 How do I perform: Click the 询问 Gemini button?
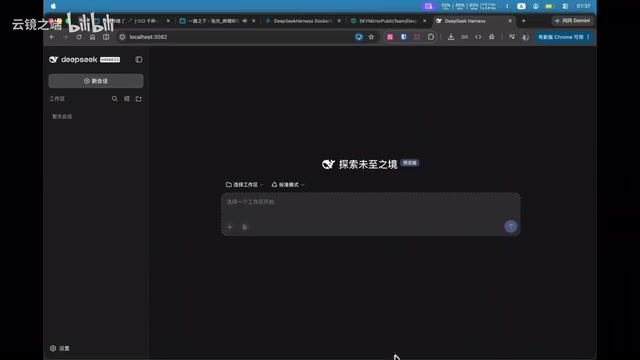[x=572, y=21]
